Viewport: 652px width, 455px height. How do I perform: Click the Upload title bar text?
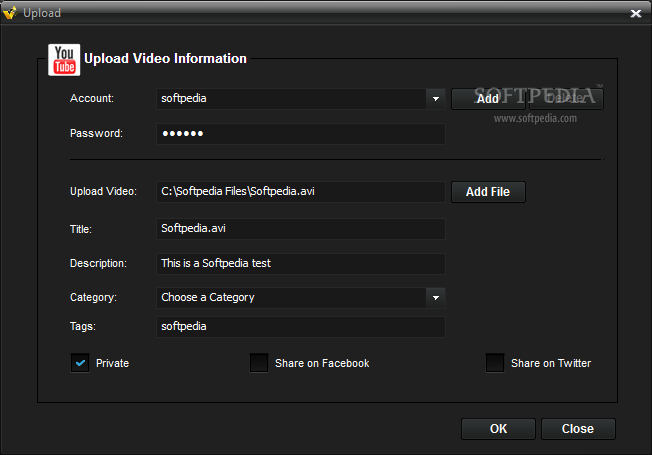coord(42,13)
